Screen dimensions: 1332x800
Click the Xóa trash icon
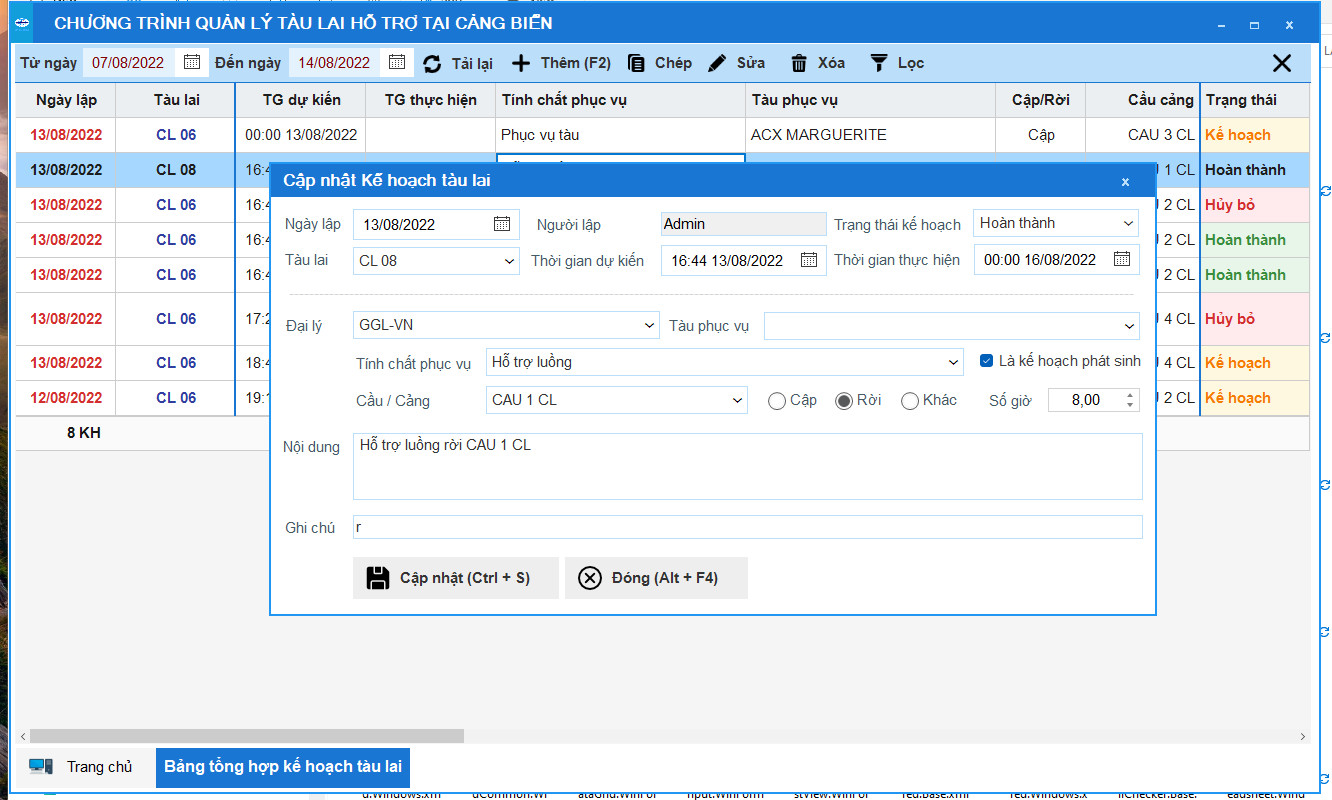click(x=799, y=64)
